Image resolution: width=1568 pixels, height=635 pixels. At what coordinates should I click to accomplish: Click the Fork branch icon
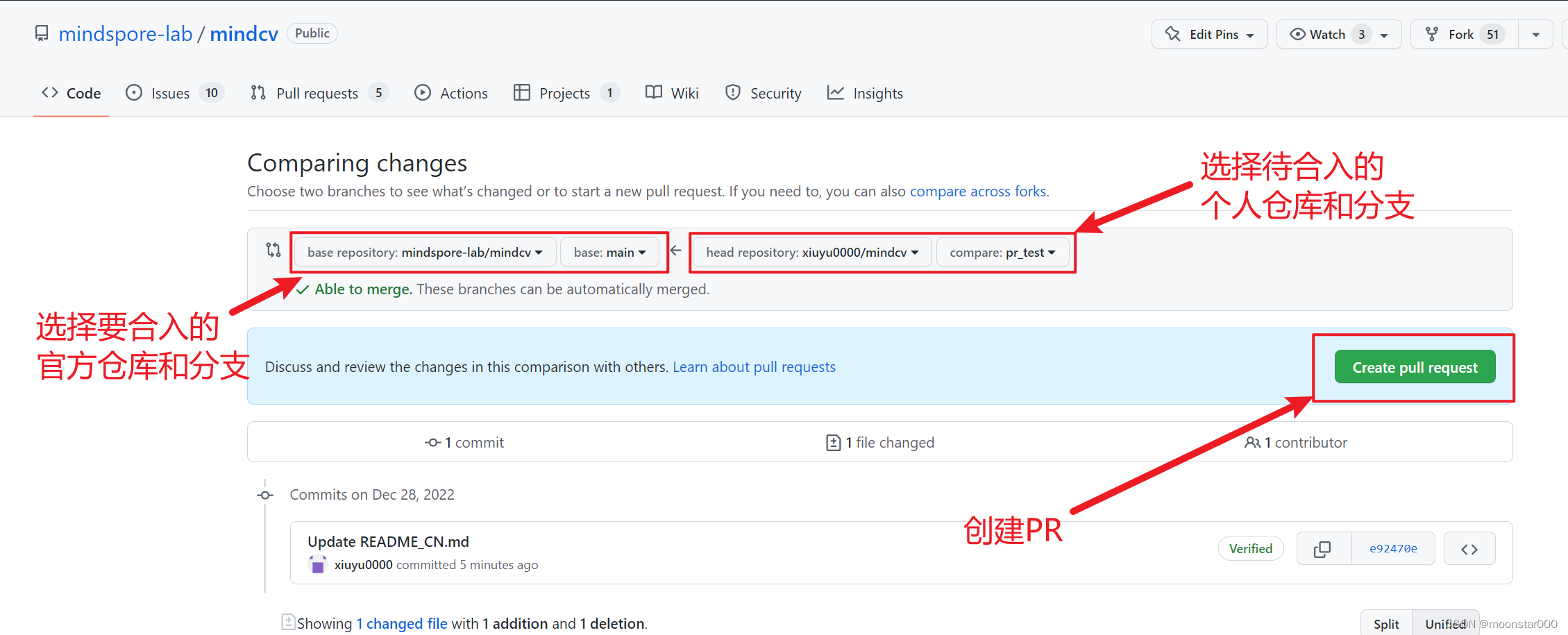(1431, 34)
